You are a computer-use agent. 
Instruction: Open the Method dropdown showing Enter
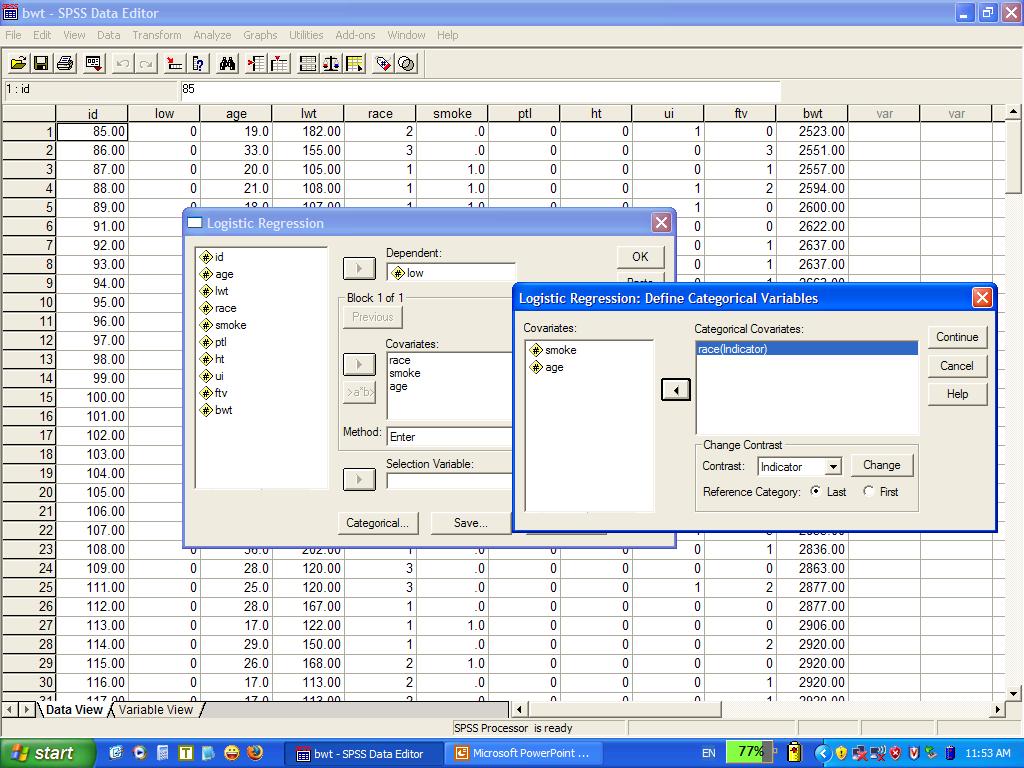449,436
